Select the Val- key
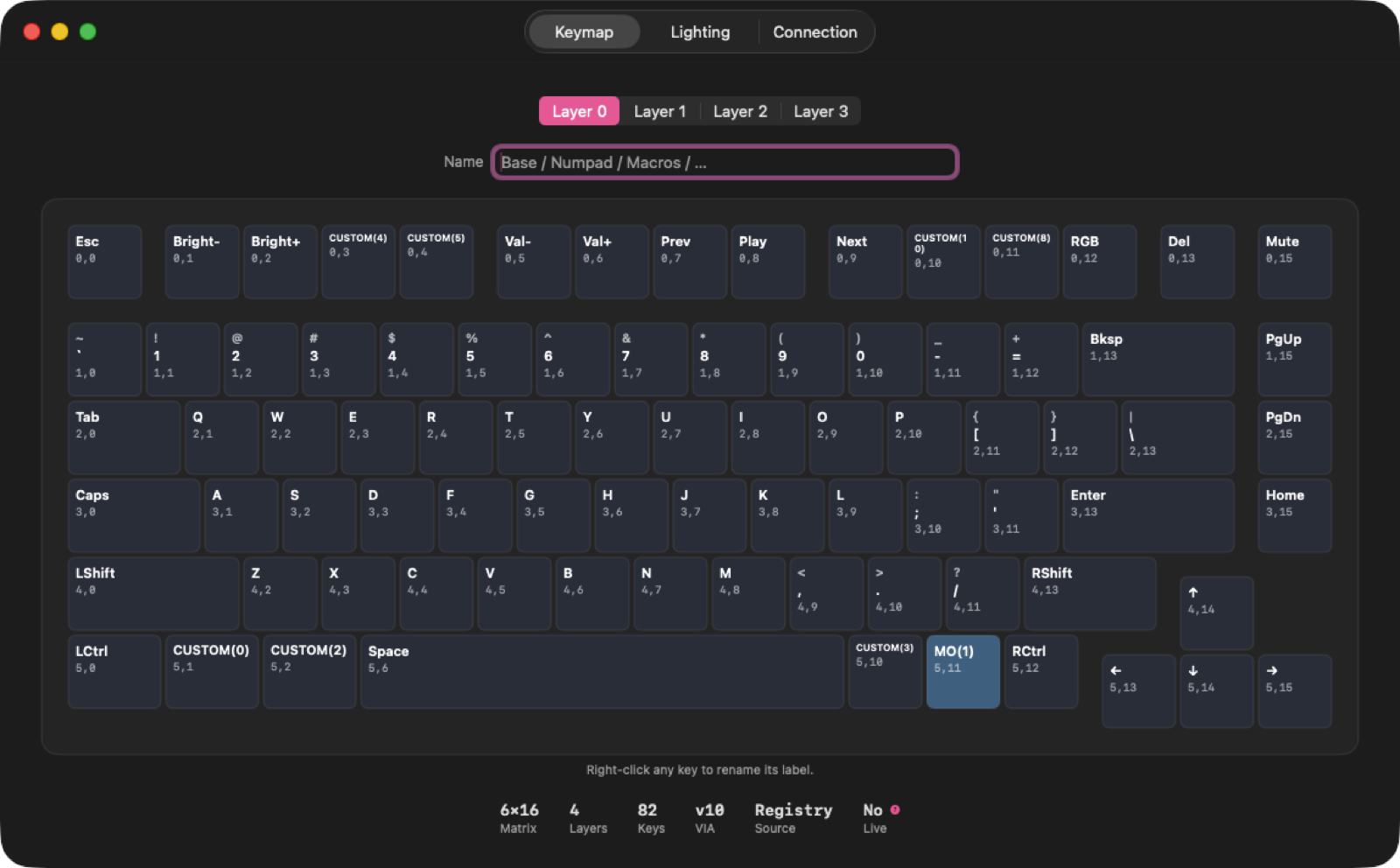This screenshot has width=1400, height=868. point(534,262)
